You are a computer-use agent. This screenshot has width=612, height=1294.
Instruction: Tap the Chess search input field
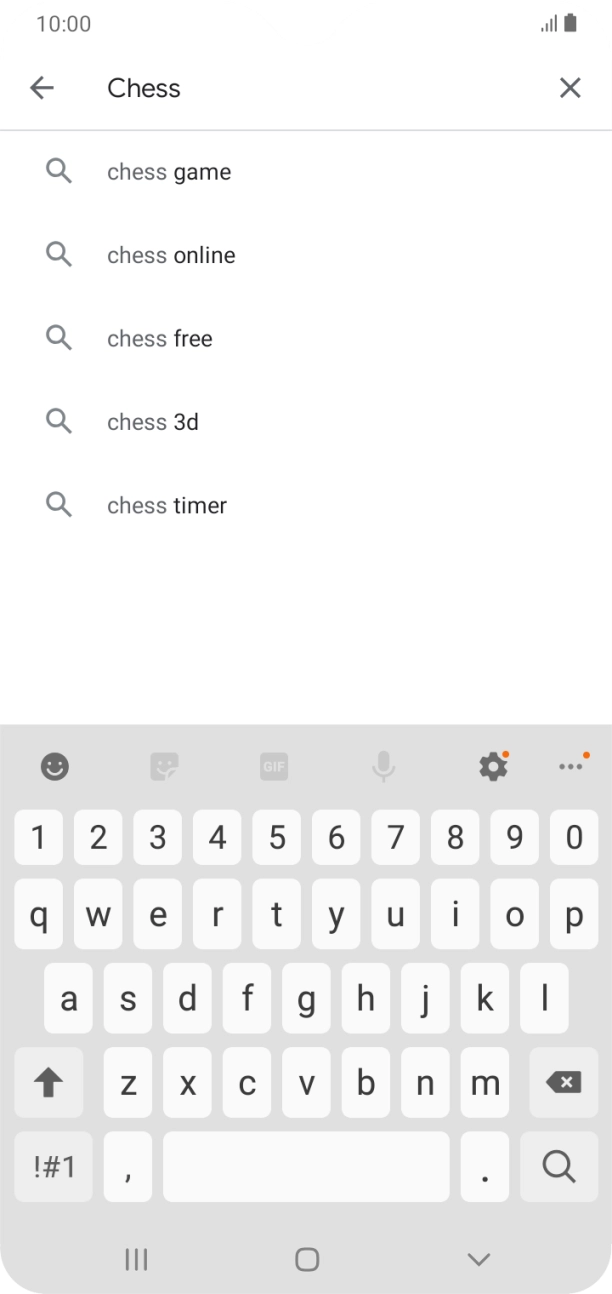click(300, 88)
